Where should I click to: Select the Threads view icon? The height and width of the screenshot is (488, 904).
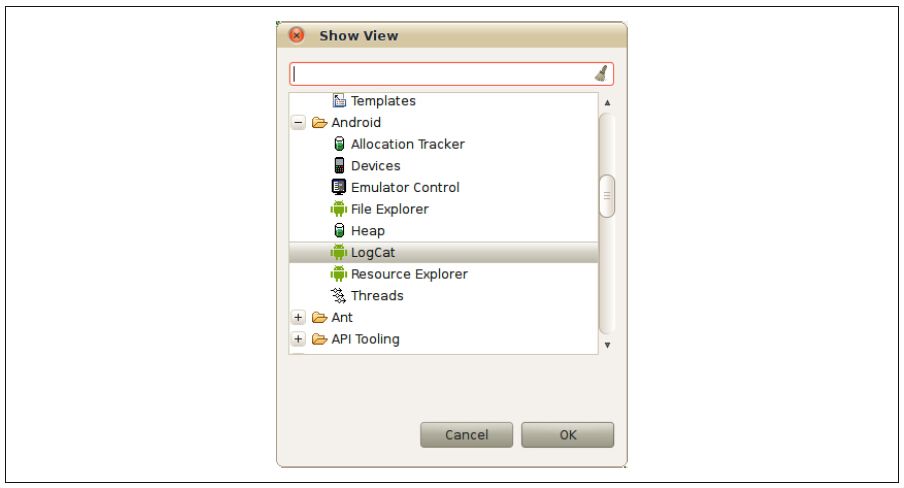coord(338,295)
